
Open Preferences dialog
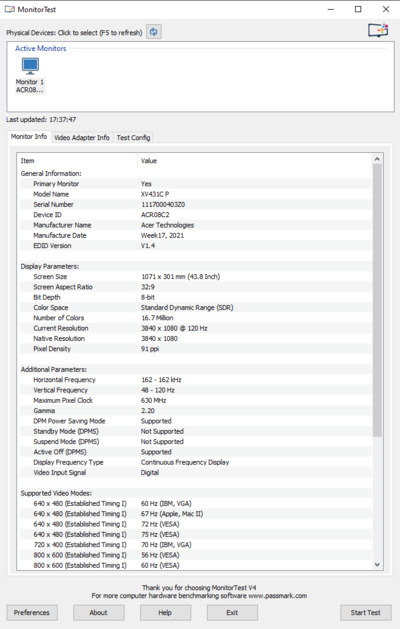pyautogui.click(x=32, y=613)
